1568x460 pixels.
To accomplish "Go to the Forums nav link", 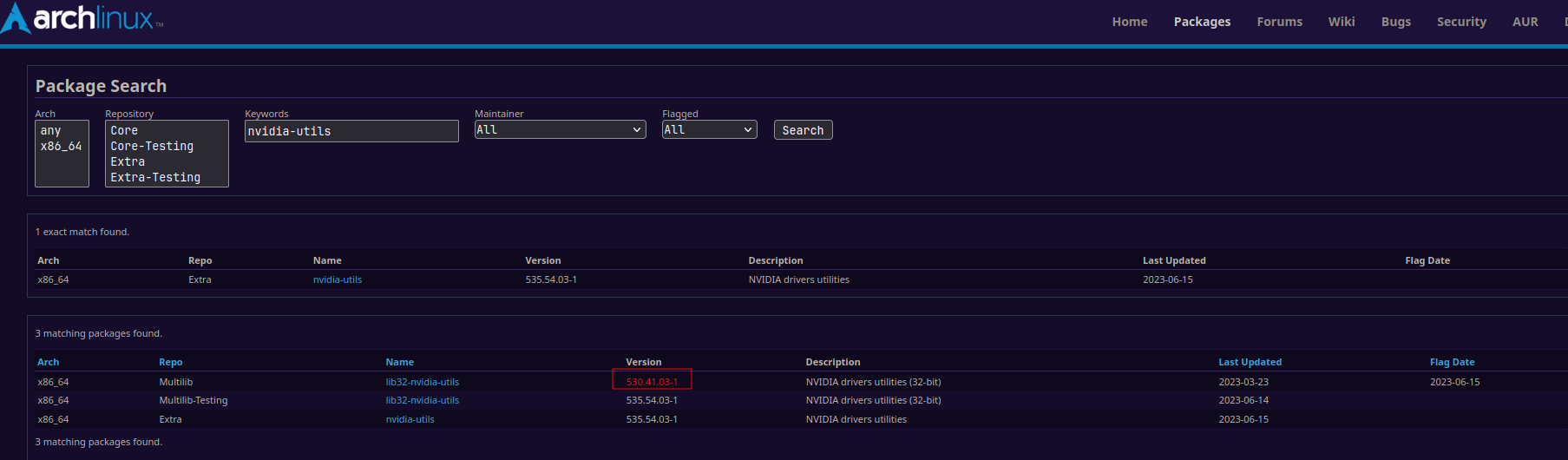I will [x=1279, y=22].
